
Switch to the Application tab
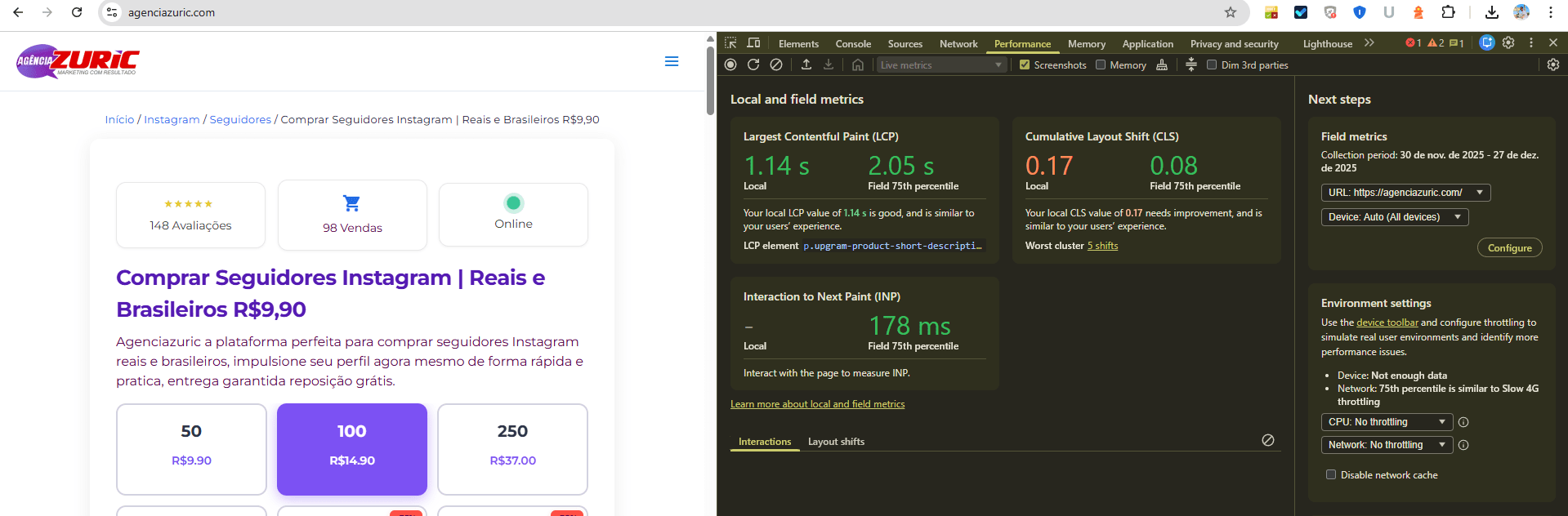point(1148,43)
